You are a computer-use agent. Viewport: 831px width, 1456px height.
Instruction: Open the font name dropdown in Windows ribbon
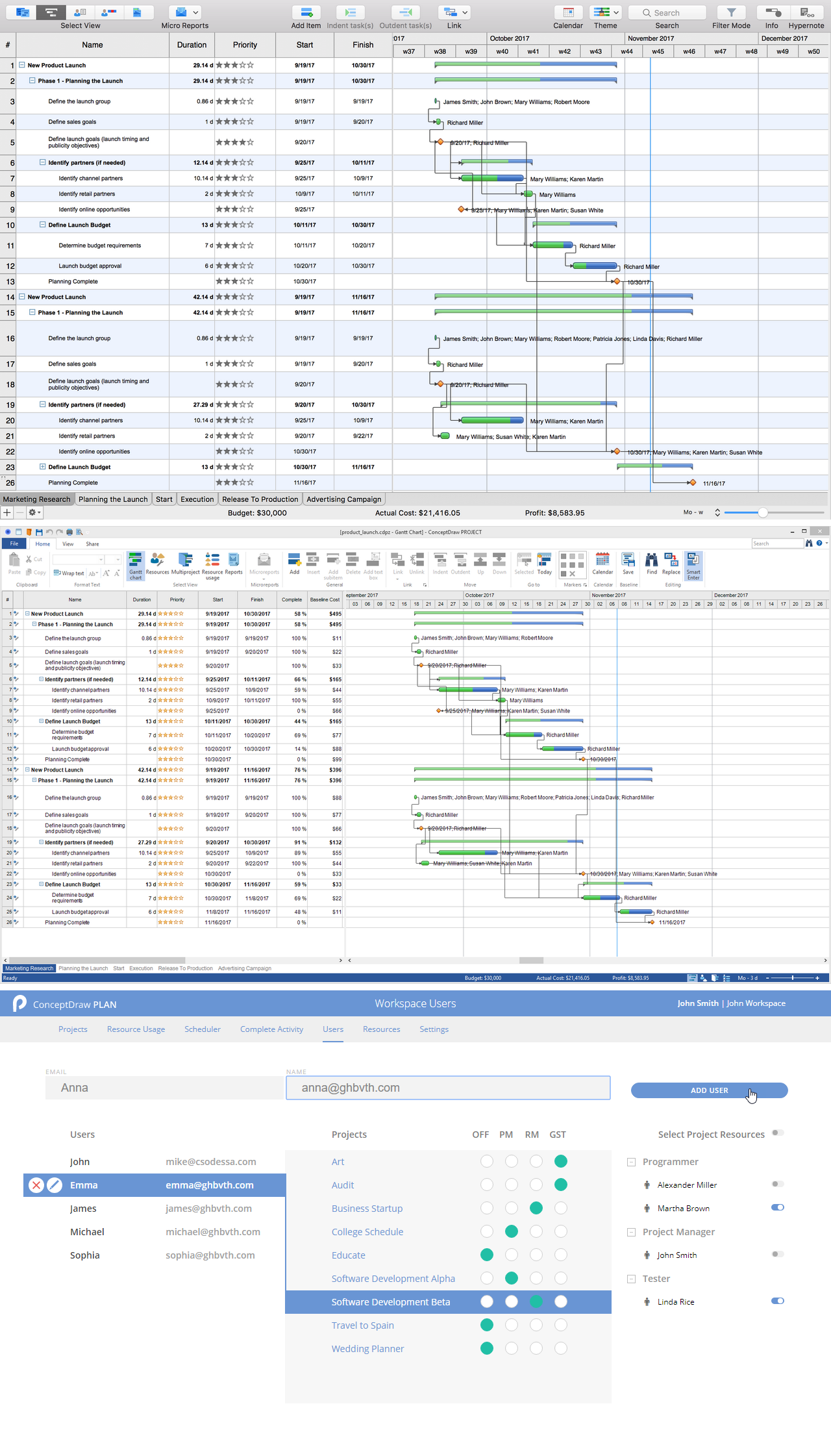(101, 559)
